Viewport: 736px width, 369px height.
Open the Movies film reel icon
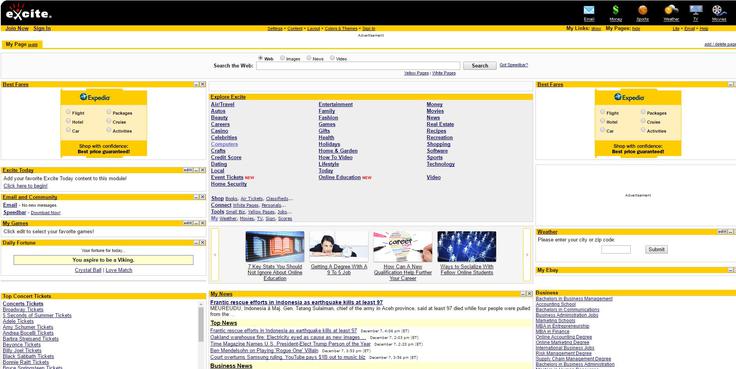tap(719, 10)
